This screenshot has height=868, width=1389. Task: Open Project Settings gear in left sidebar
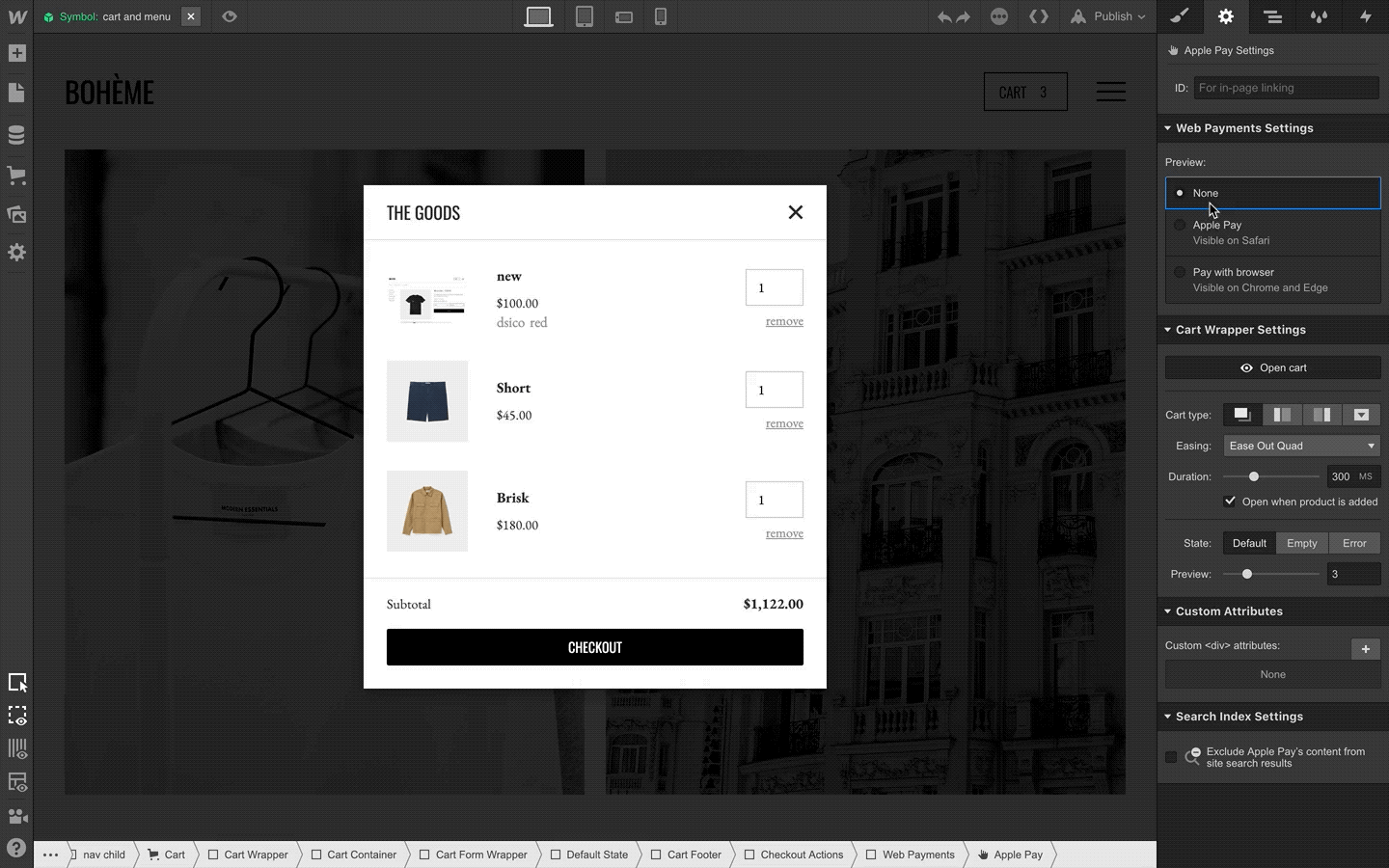coord(16,253)
